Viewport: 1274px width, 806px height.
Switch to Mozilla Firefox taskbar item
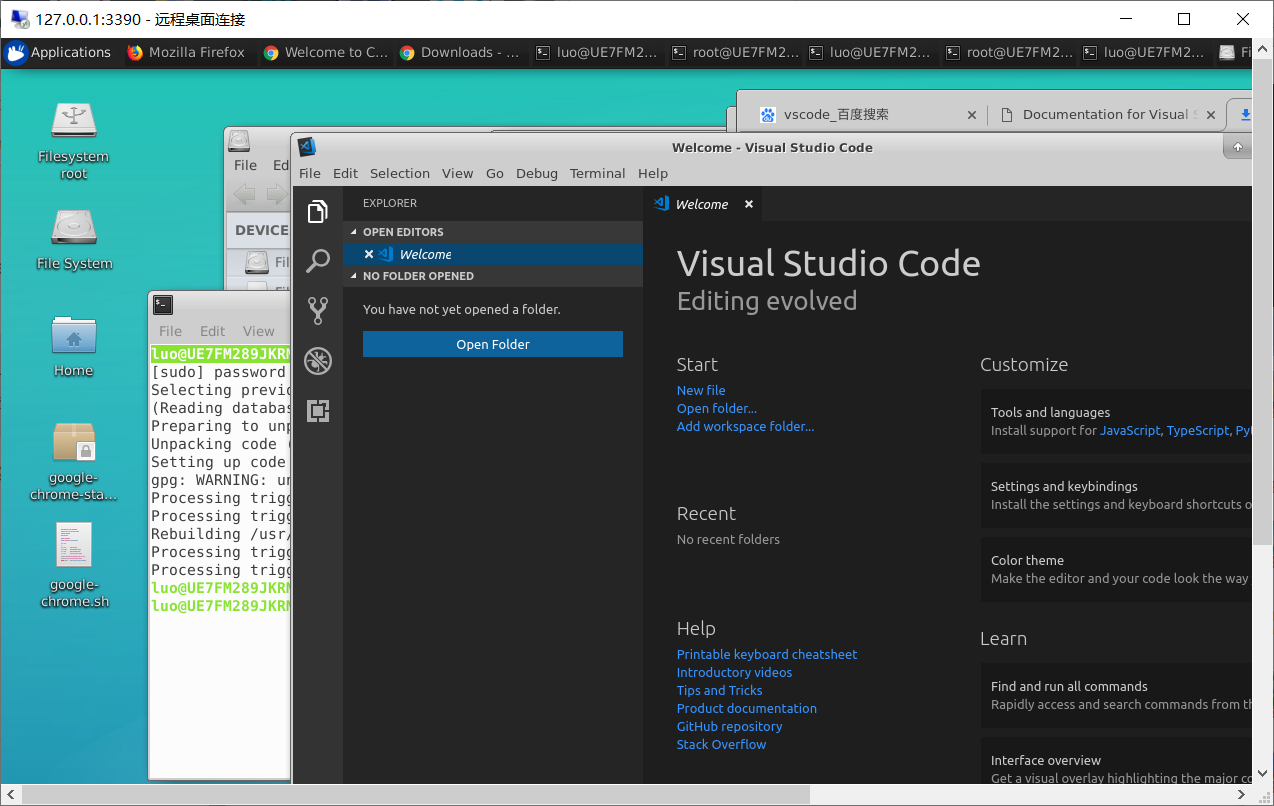coord(186,52)
